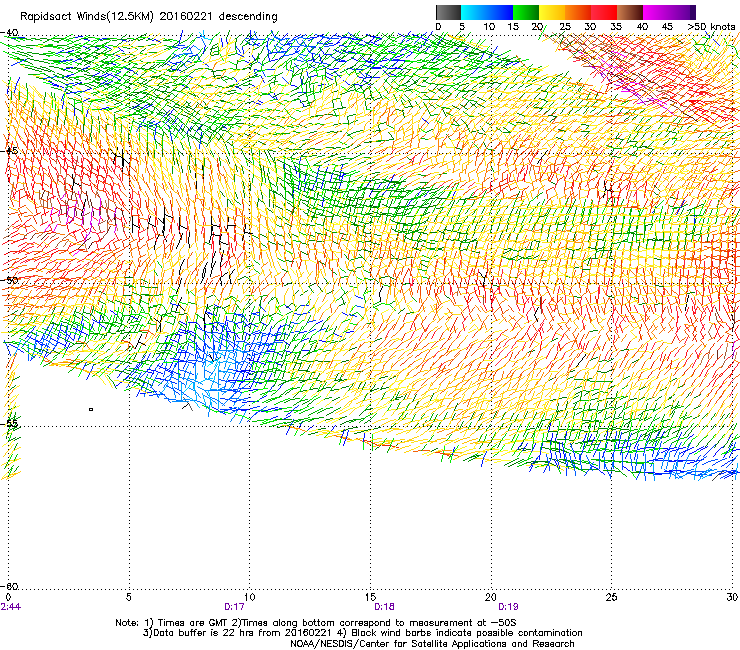The image size is (740, 650).
Task: Pick the red 30-35 knots legend swatch
Action: tap(604, 12)
